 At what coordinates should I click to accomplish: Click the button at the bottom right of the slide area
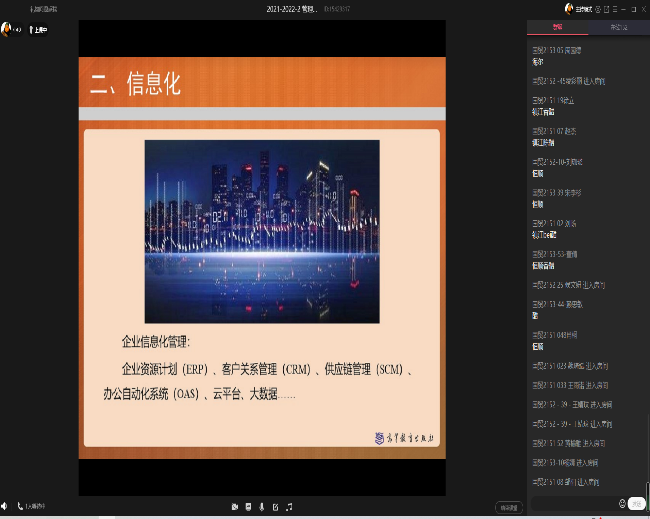coord(508,507)
